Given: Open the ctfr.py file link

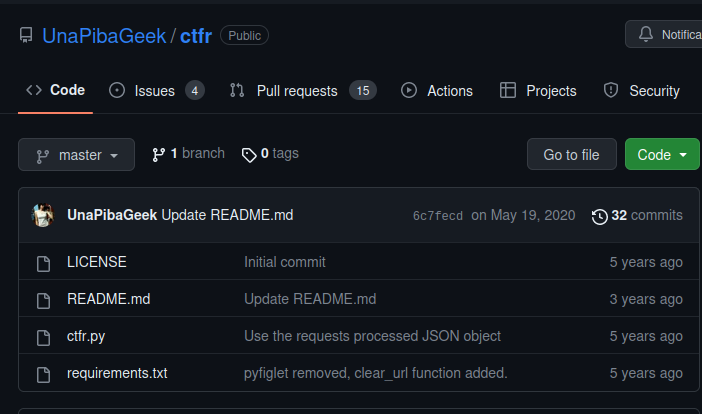Looking at the screenshot, I should tap(86, 336).
